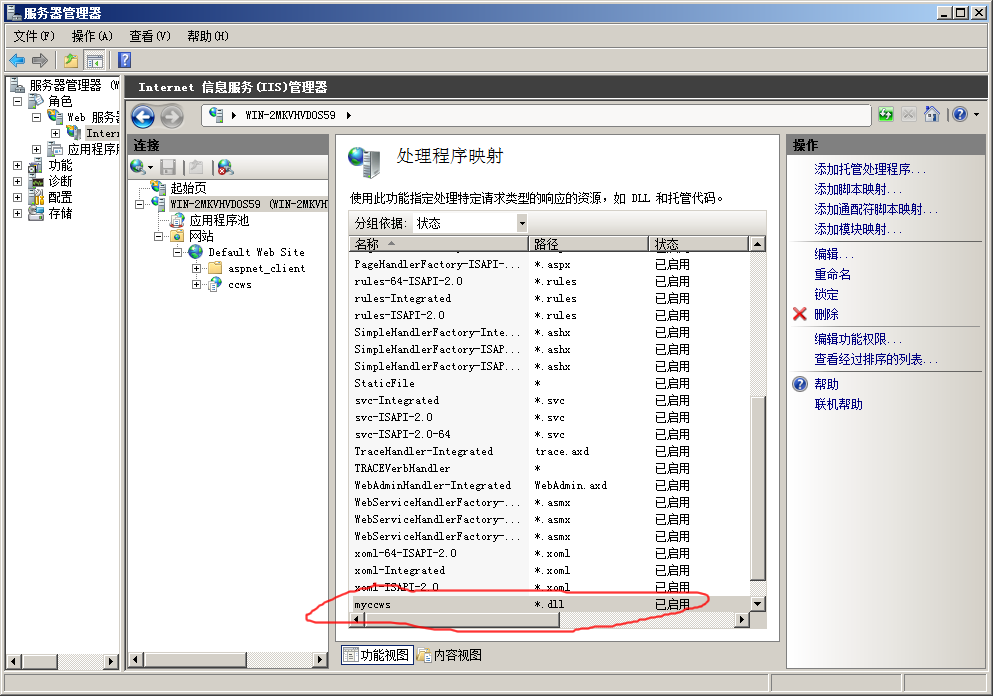
Task: Click the refresh page icon in address bar
Action: click(x=886, y=115)
